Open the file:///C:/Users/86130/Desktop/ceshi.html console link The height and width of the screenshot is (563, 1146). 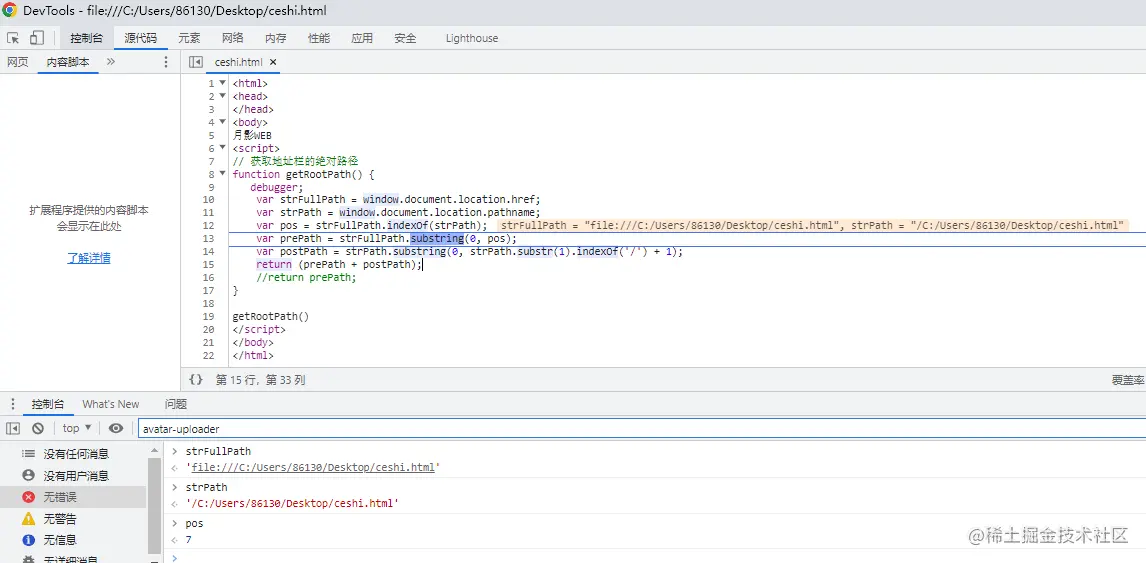click(x=312, y=467)
